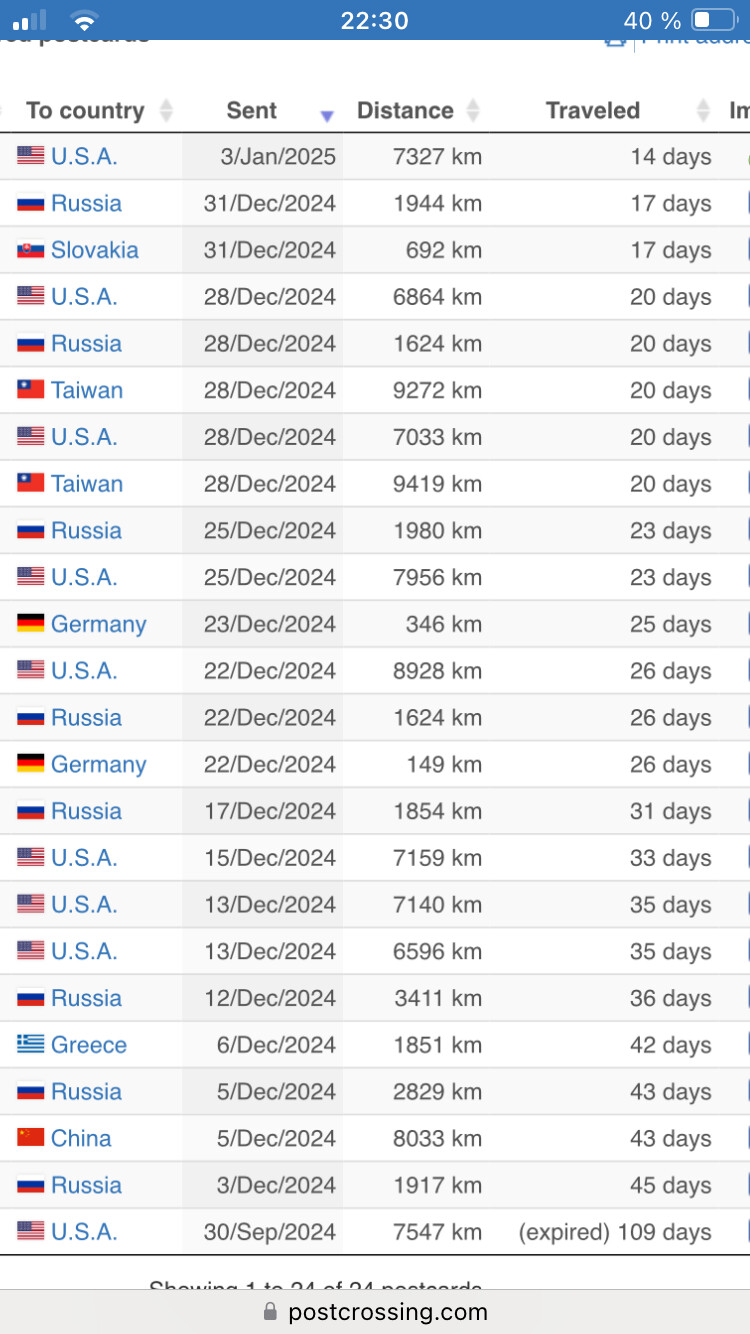Open the expired U.S.A. postcard link
This screenshot has height=1334, width=750.
tap(84, 1232)
